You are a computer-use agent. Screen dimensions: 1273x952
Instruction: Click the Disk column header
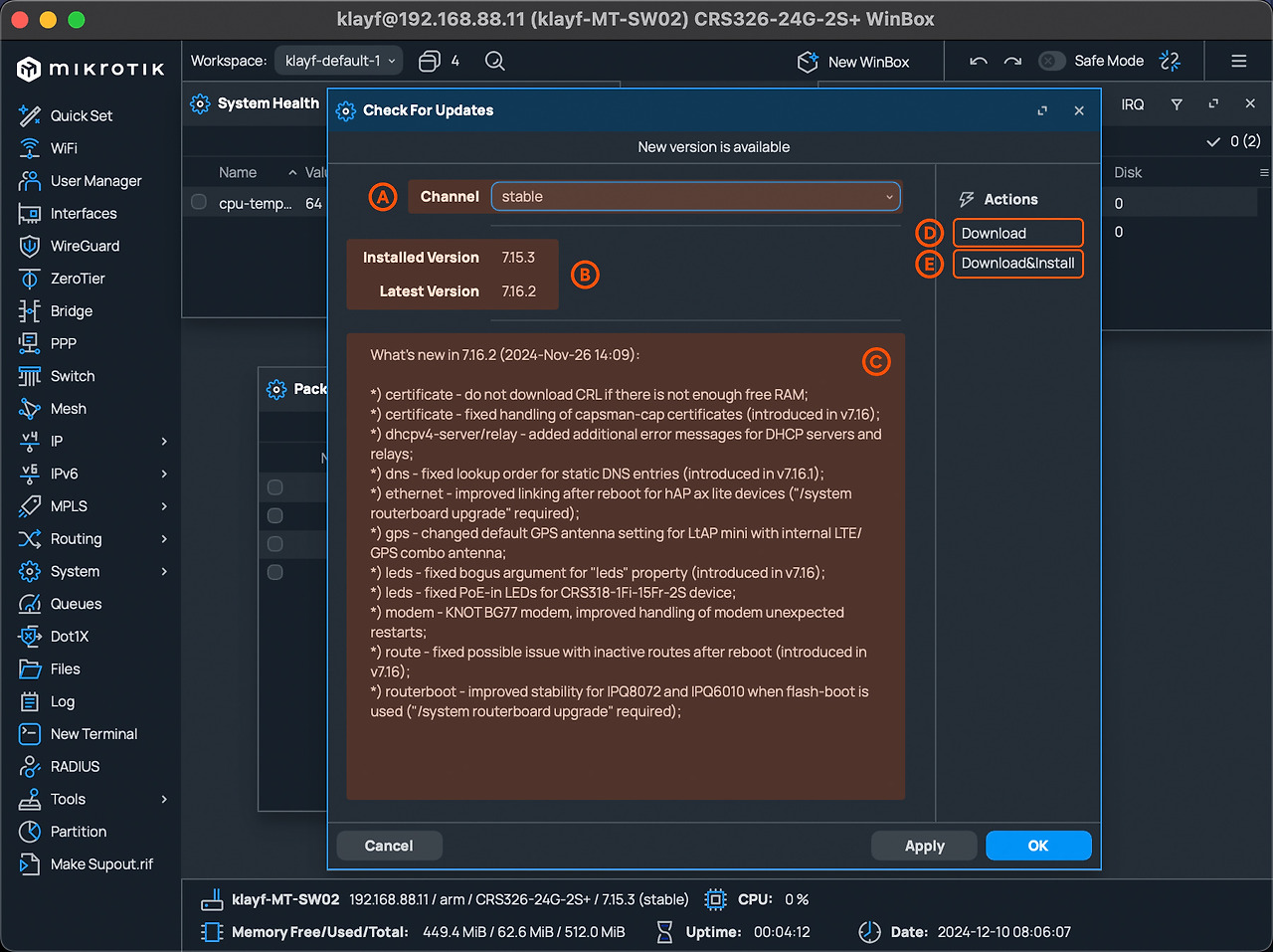click(1128, 172)
